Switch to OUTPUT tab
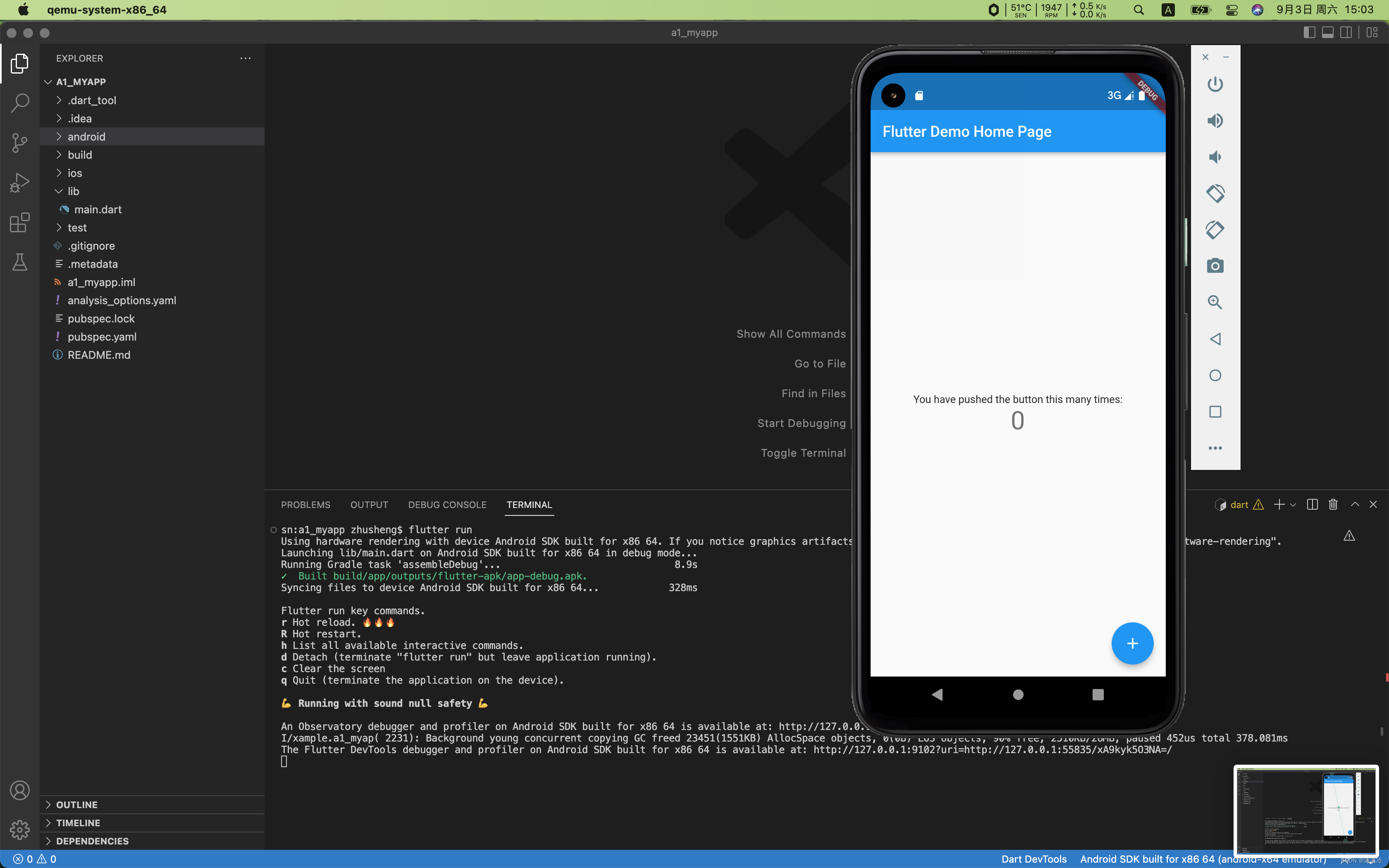1389x868 pixels. click(369, 505)
